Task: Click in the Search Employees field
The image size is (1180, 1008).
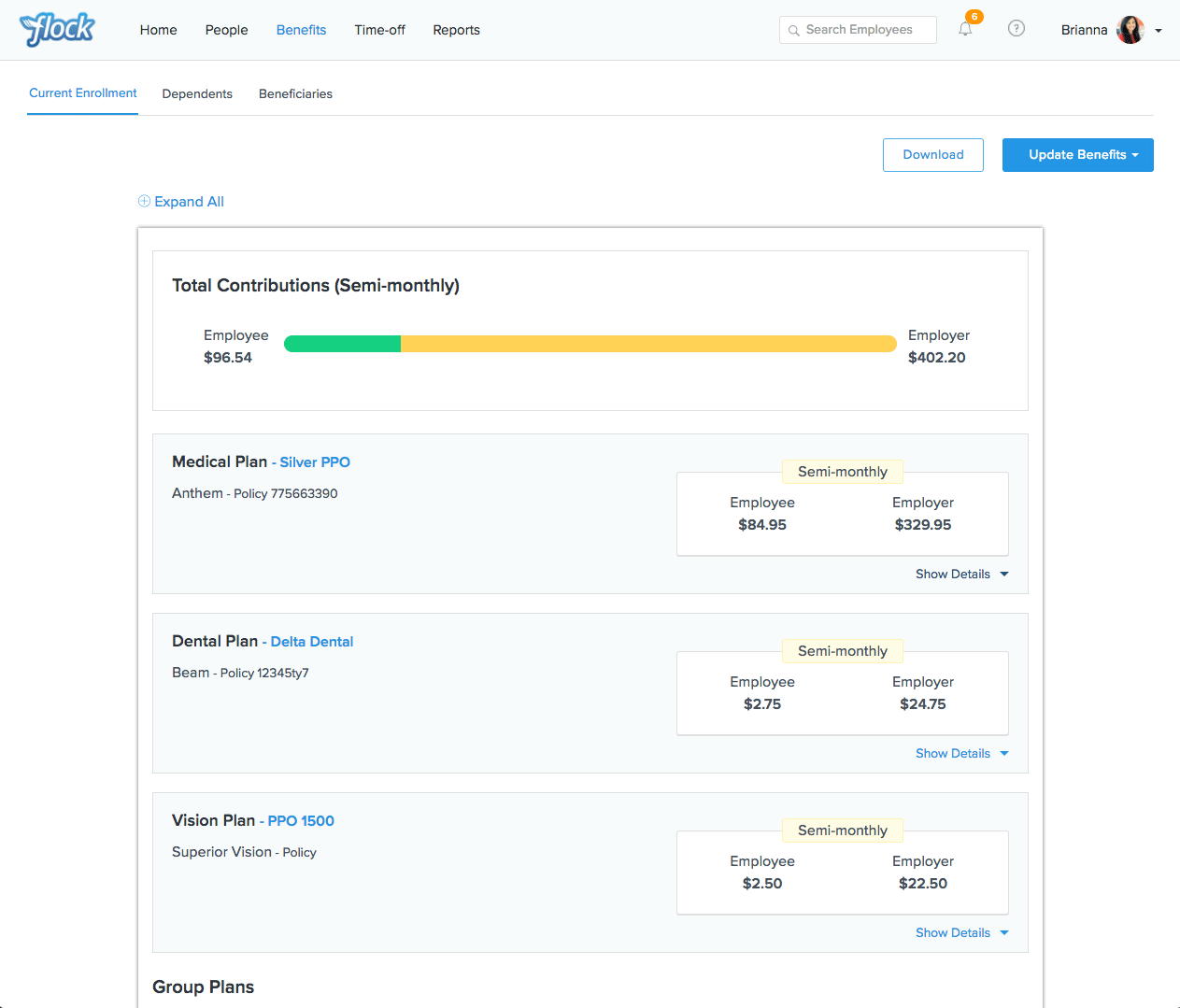Action: pyautogui.click(x=859, y=30)
